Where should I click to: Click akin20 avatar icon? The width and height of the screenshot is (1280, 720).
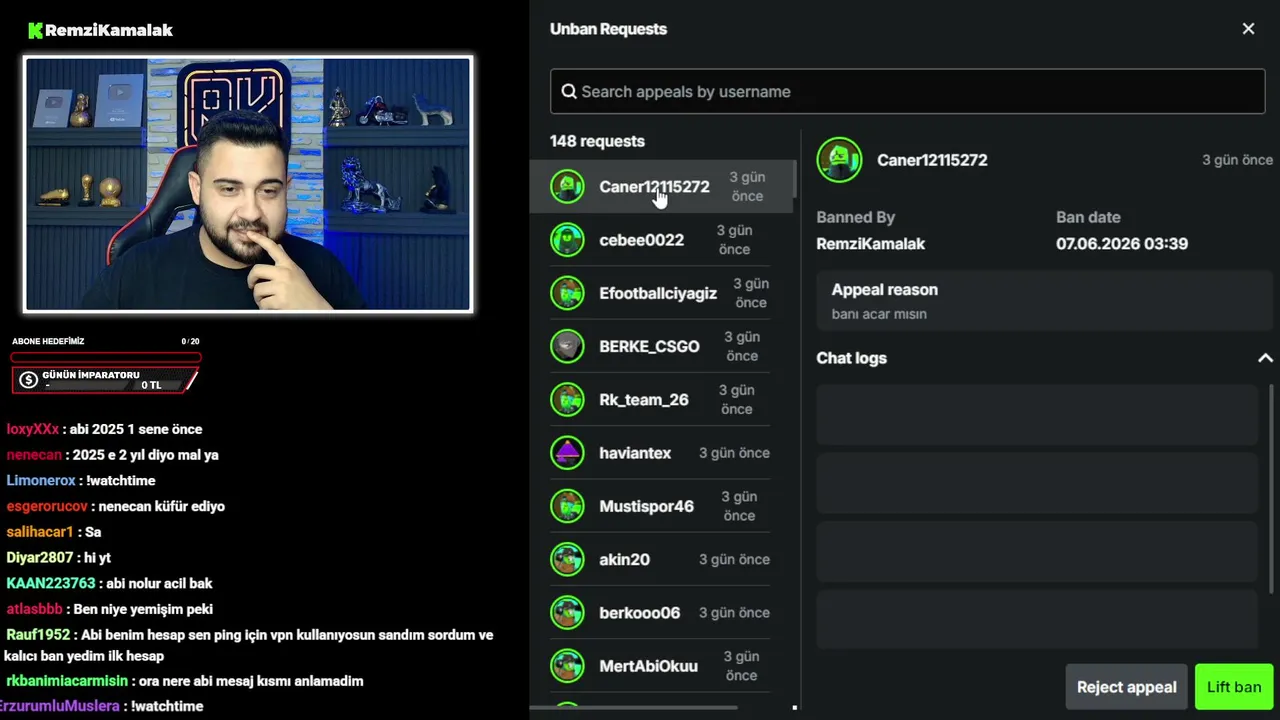point(567,560)
